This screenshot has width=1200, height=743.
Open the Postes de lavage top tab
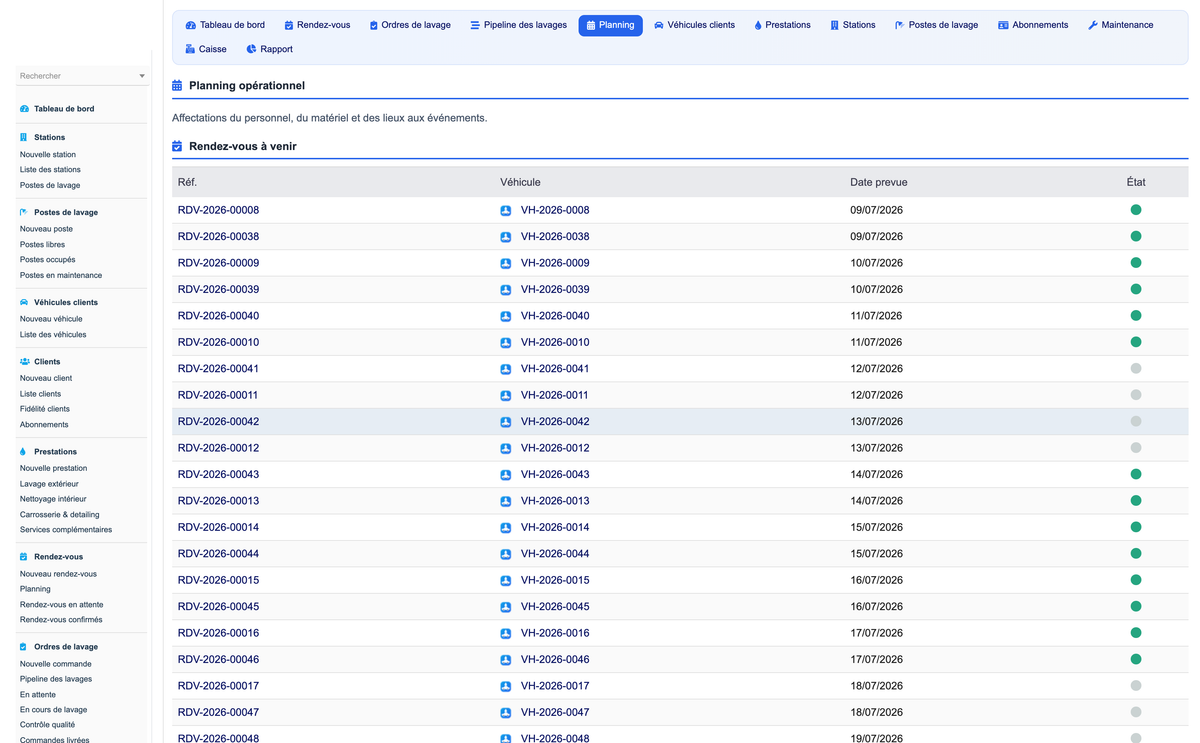click(936, 25)
